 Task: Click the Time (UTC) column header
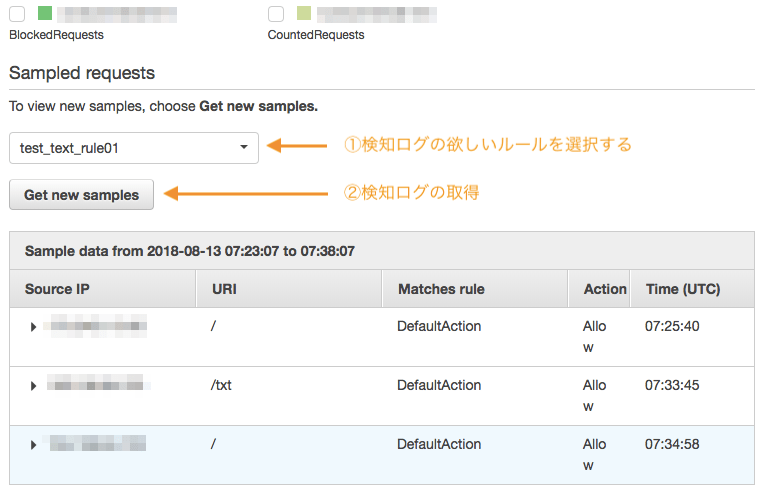pyautogui.click(x=682, y=289)
